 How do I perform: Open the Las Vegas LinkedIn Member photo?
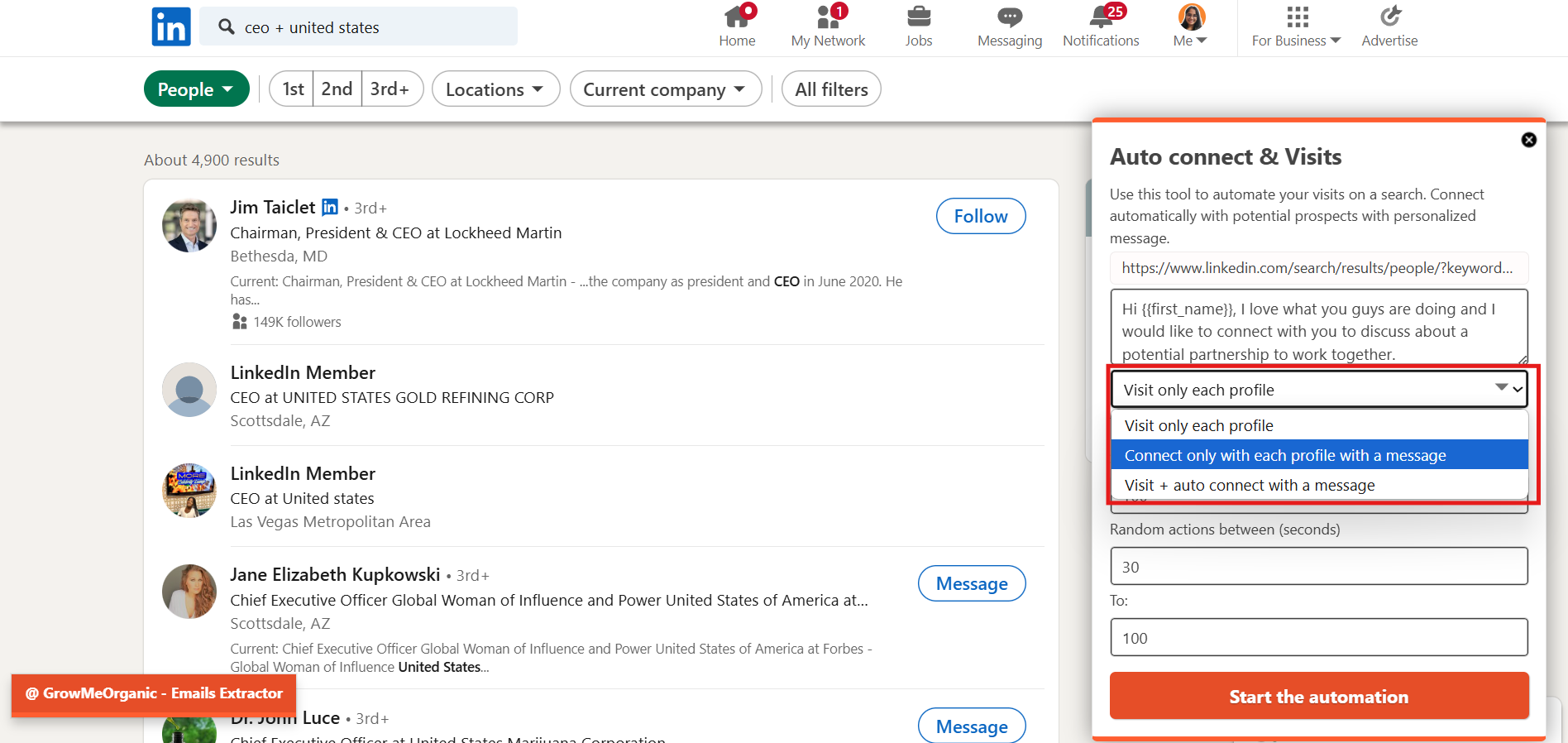coord(189,491)
